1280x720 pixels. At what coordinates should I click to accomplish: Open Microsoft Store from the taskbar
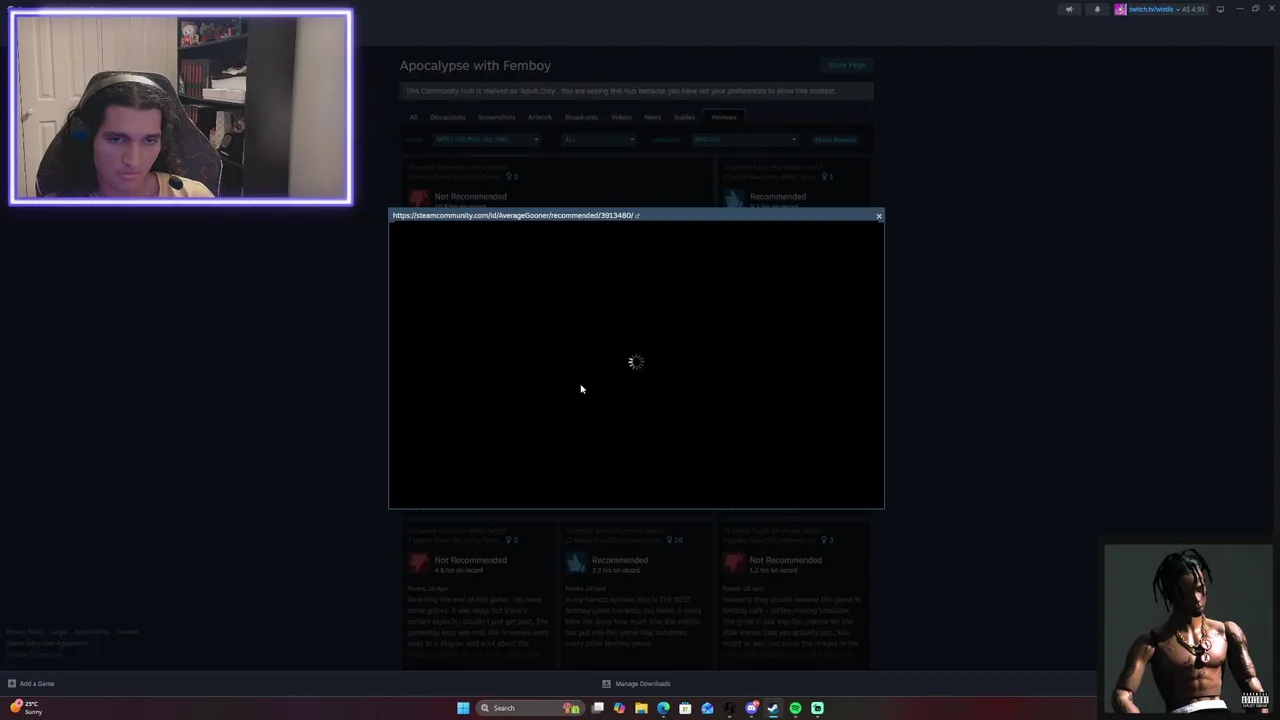(685, 708)
